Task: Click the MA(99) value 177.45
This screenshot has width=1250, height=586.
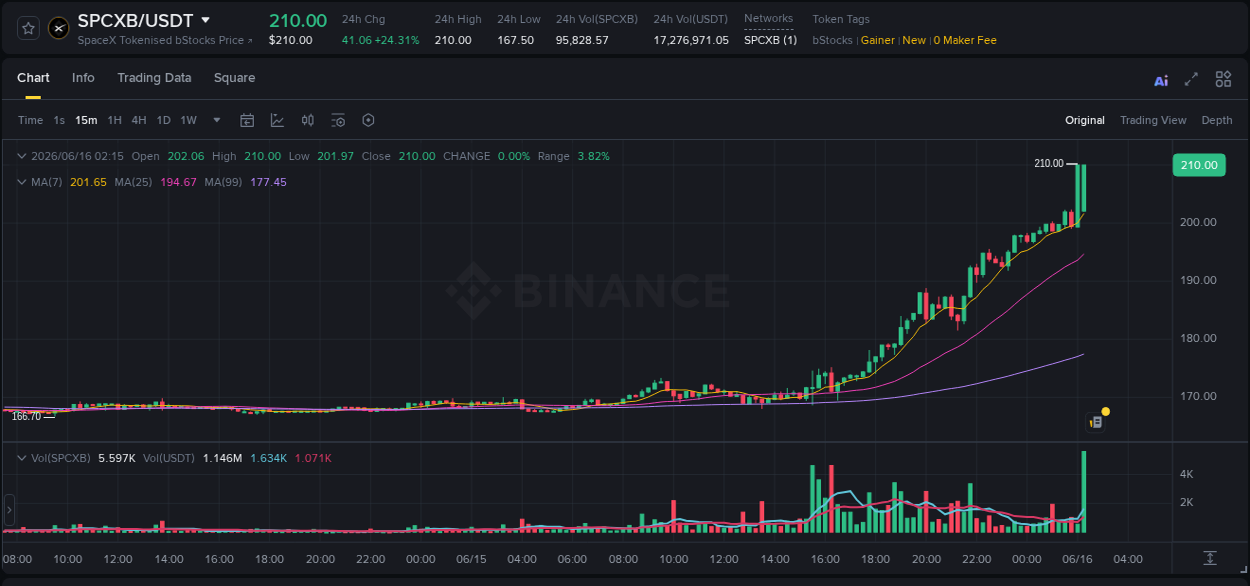Action: tap(268, 182)
